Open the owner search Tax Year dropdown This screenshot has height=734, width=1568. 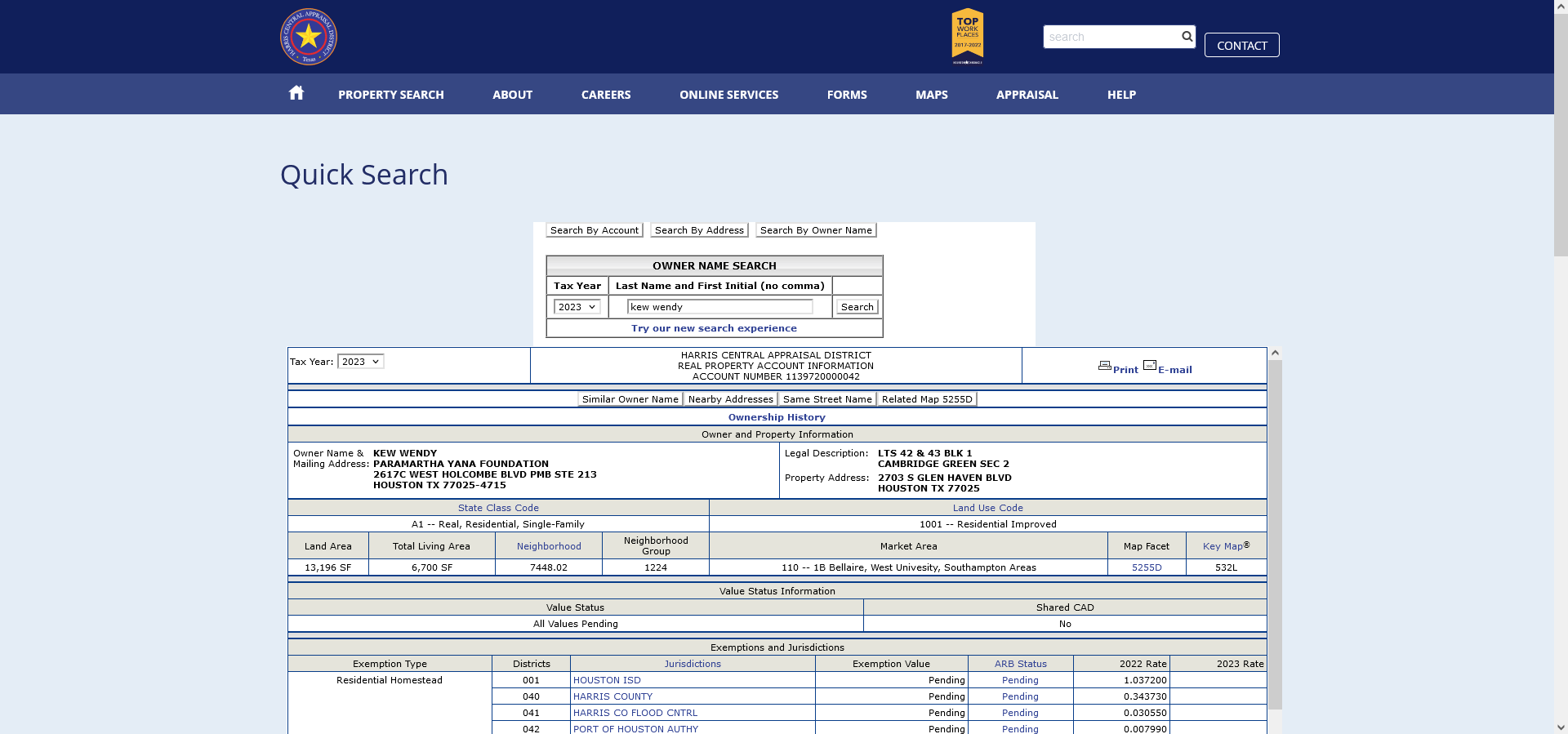577,307
